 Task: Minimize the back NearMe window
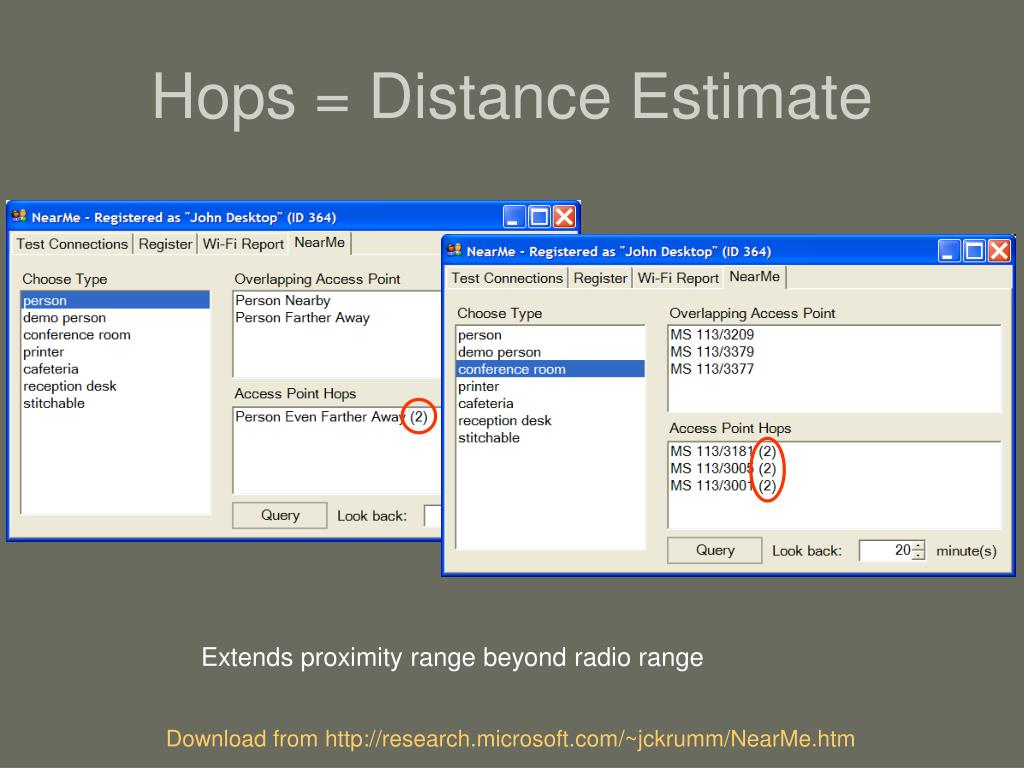click(x=515, y=217)
